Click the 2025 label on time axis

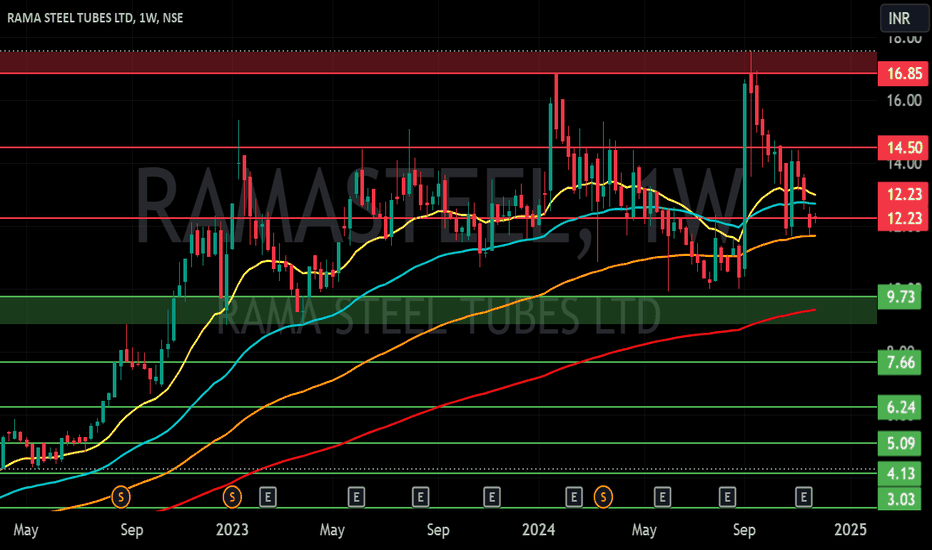coord(850,529)
